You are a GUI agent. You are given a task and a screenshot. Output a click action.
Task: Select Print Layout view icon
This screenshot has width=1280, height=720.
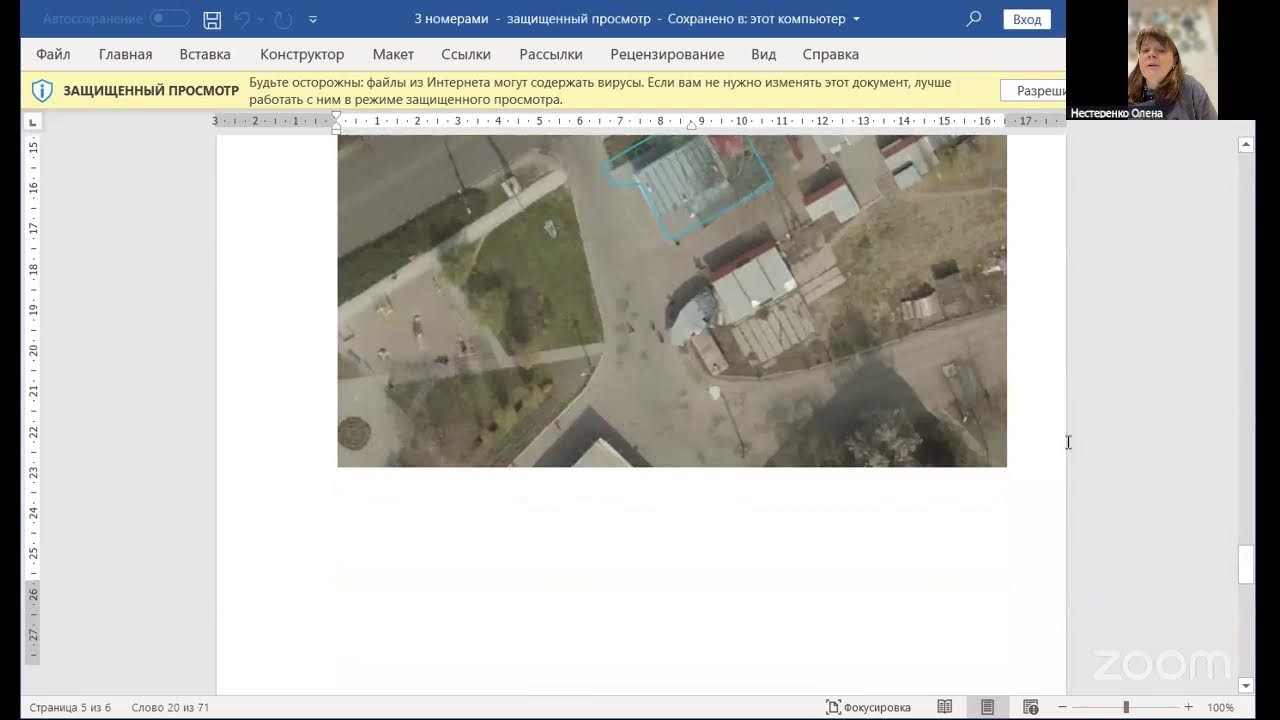coord(987,707)
